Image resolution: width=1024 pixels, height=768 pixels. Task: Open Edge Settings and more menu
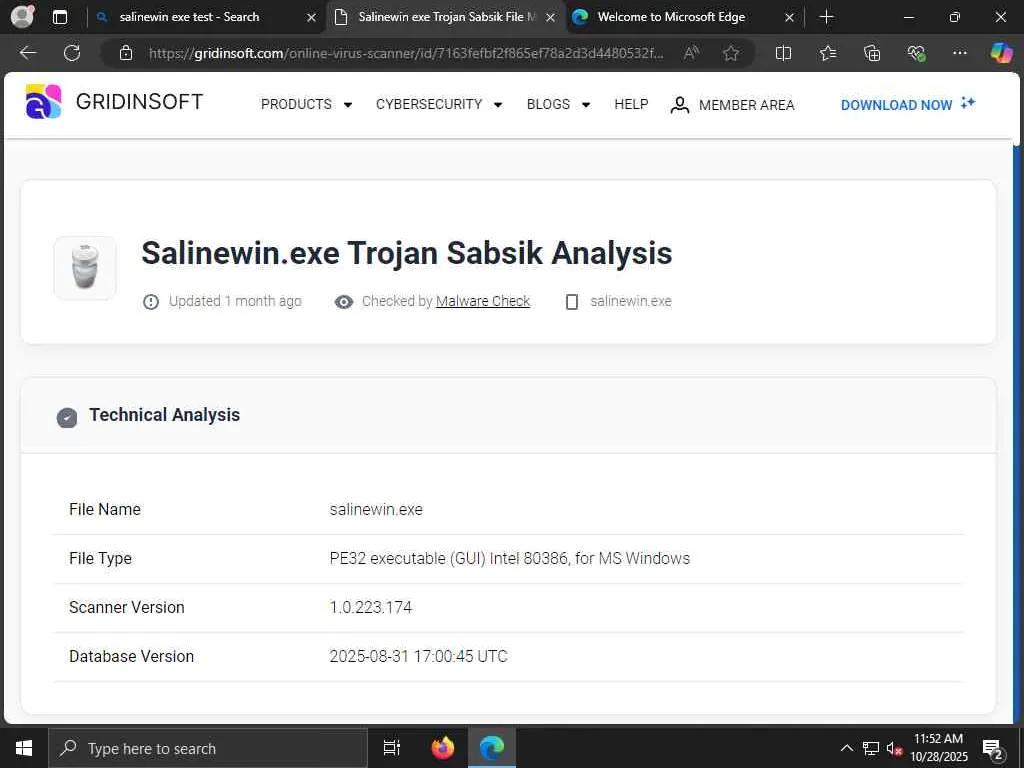coord(959,53)
